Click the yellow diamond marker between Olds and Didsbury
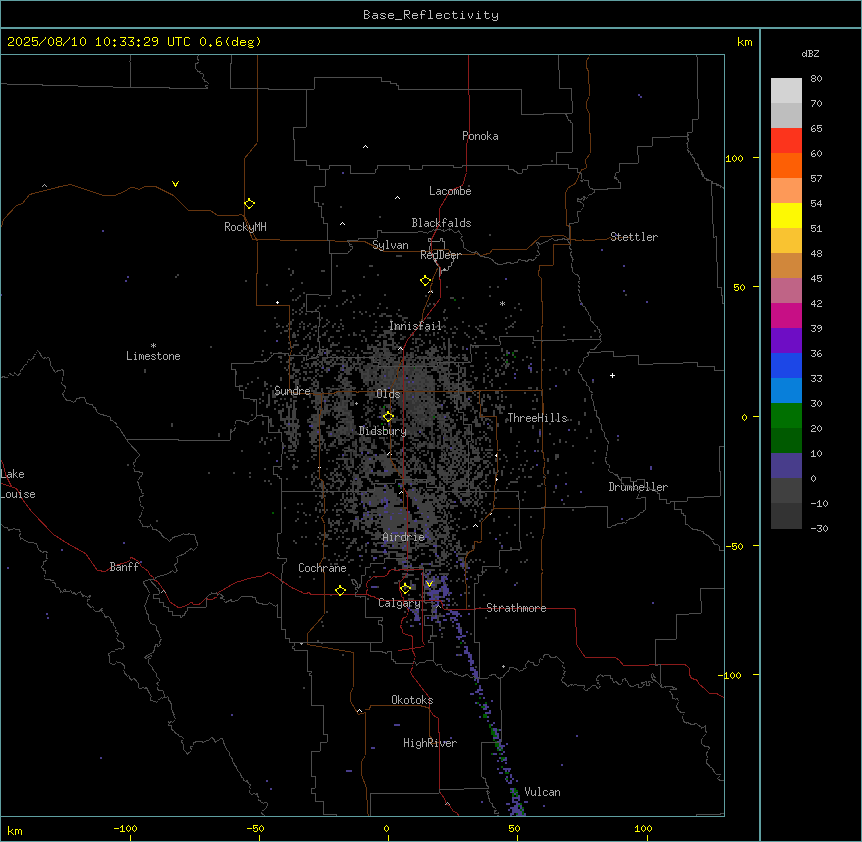This screenshot has width=862, height=842. (388, 417)
